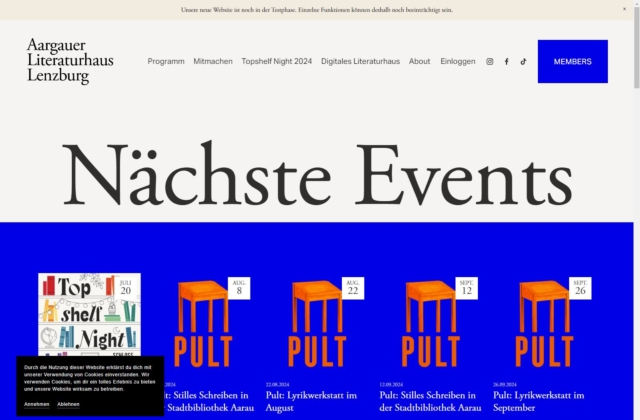Open the Programm menu item
640x420 pixels.
pos(166,61)
